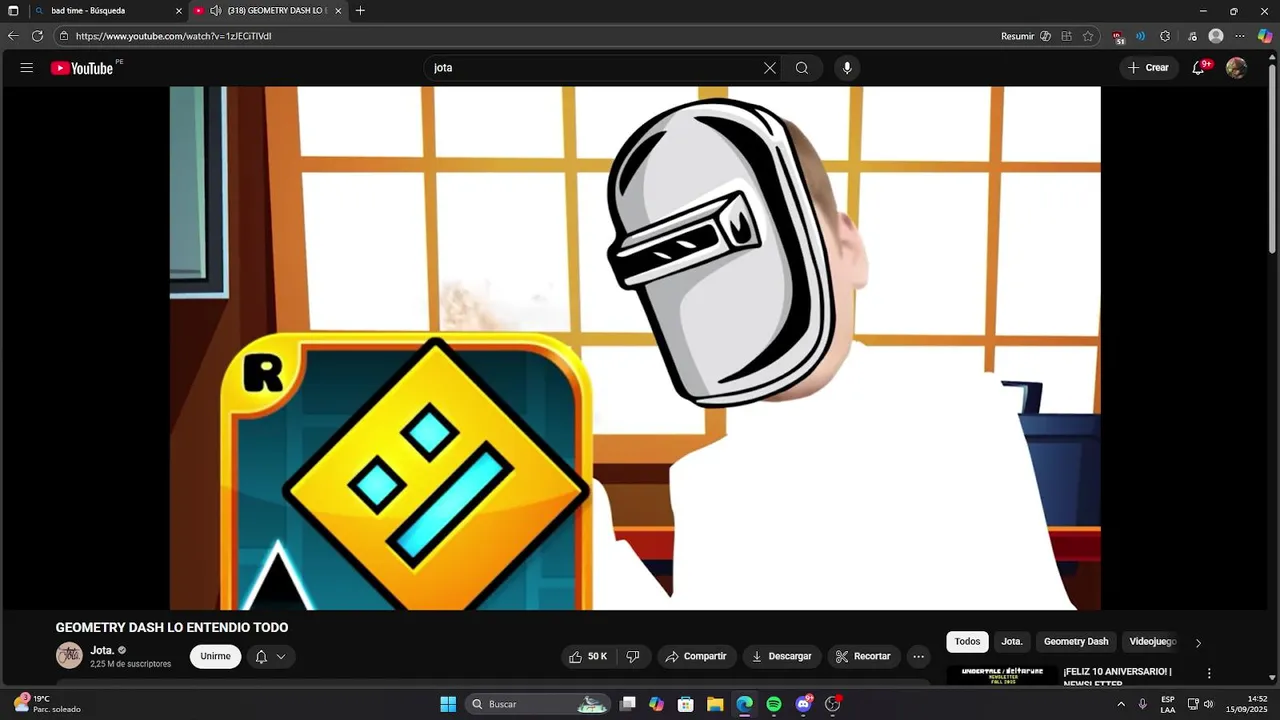Join the channel with Unirme
The height and width of the screenshot is (720, 1280).
pyautogui.click(x=215, y=656)
